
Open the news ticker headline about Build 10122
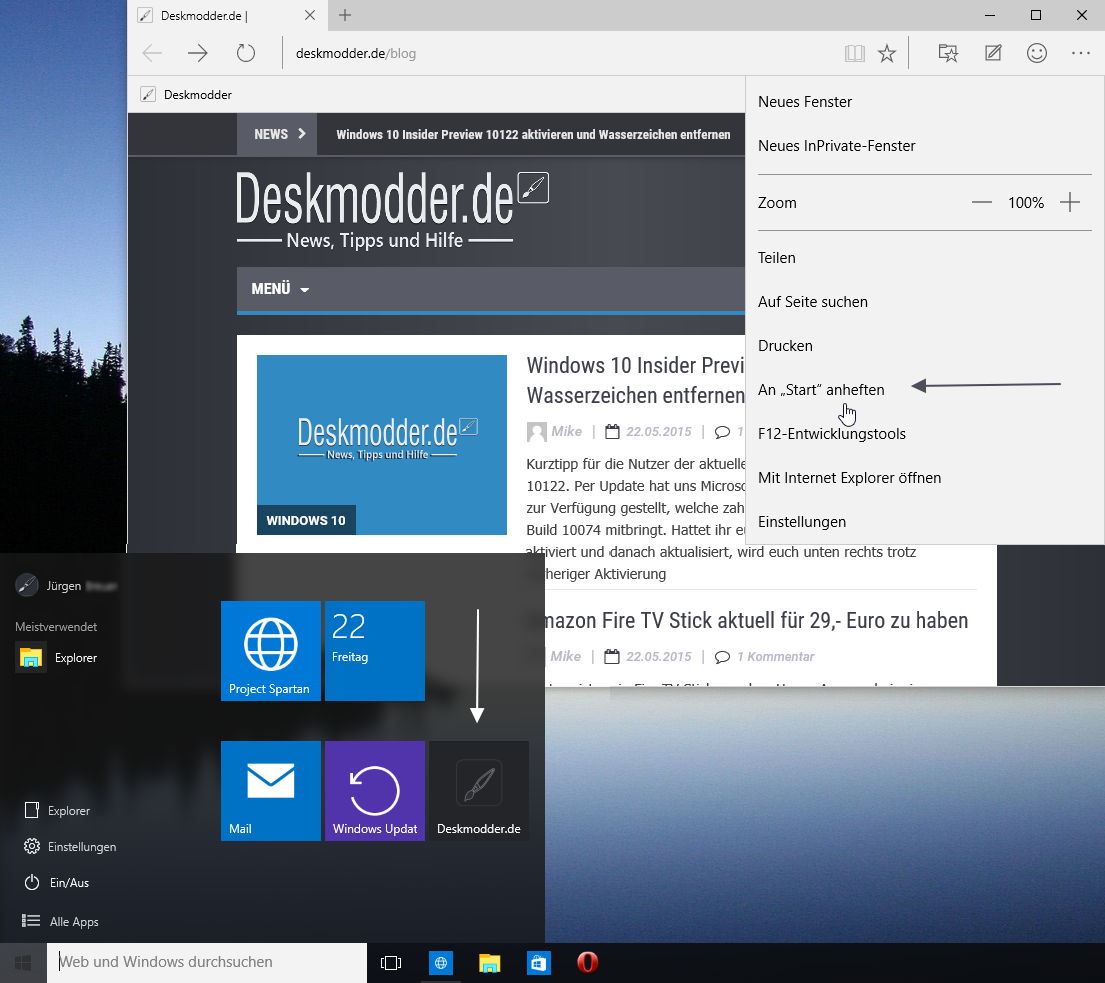pos(533,135)
